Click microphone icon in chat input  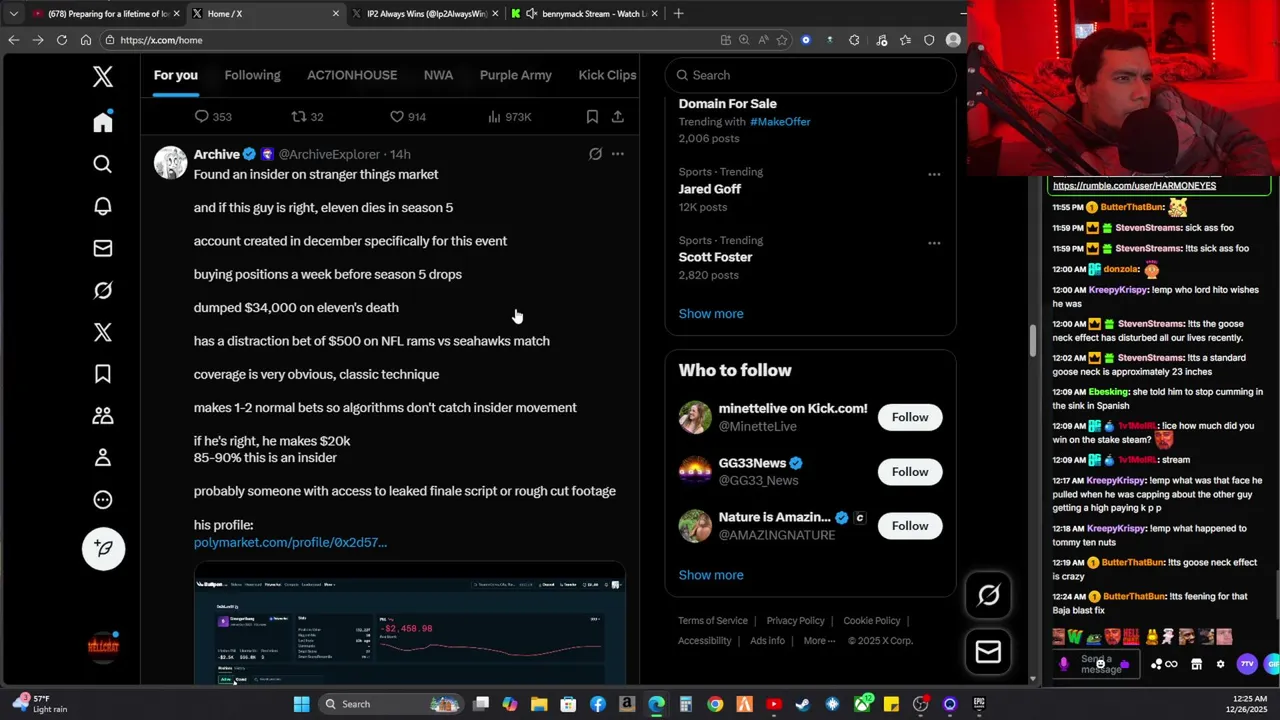click(1064, 664)
